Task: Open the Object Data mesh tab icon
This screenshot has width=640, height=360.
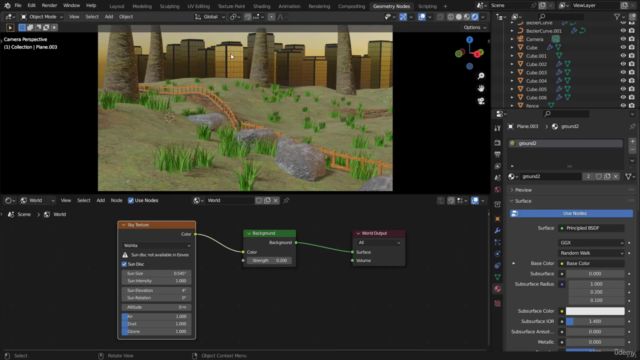Action: point(497,277)
